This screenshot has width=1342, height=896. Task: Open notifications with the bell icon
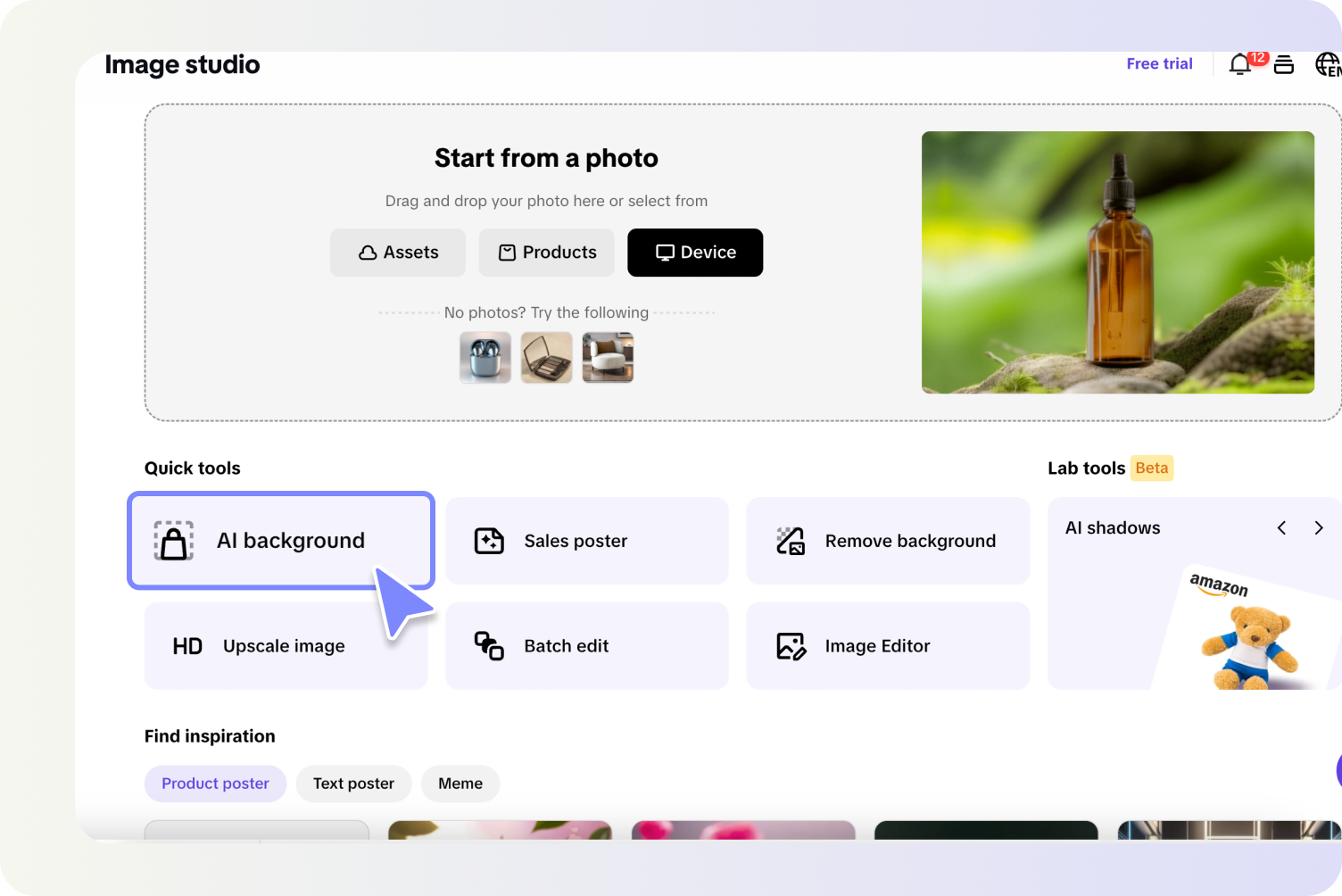[x=1239, y=64]
